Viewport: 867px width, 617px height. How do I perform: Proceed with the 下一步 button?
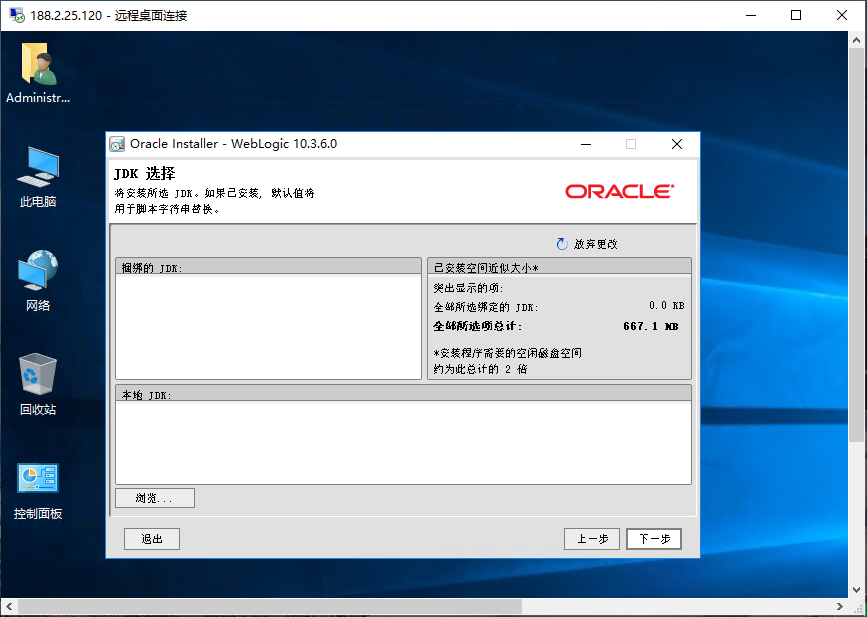[654, 539]
